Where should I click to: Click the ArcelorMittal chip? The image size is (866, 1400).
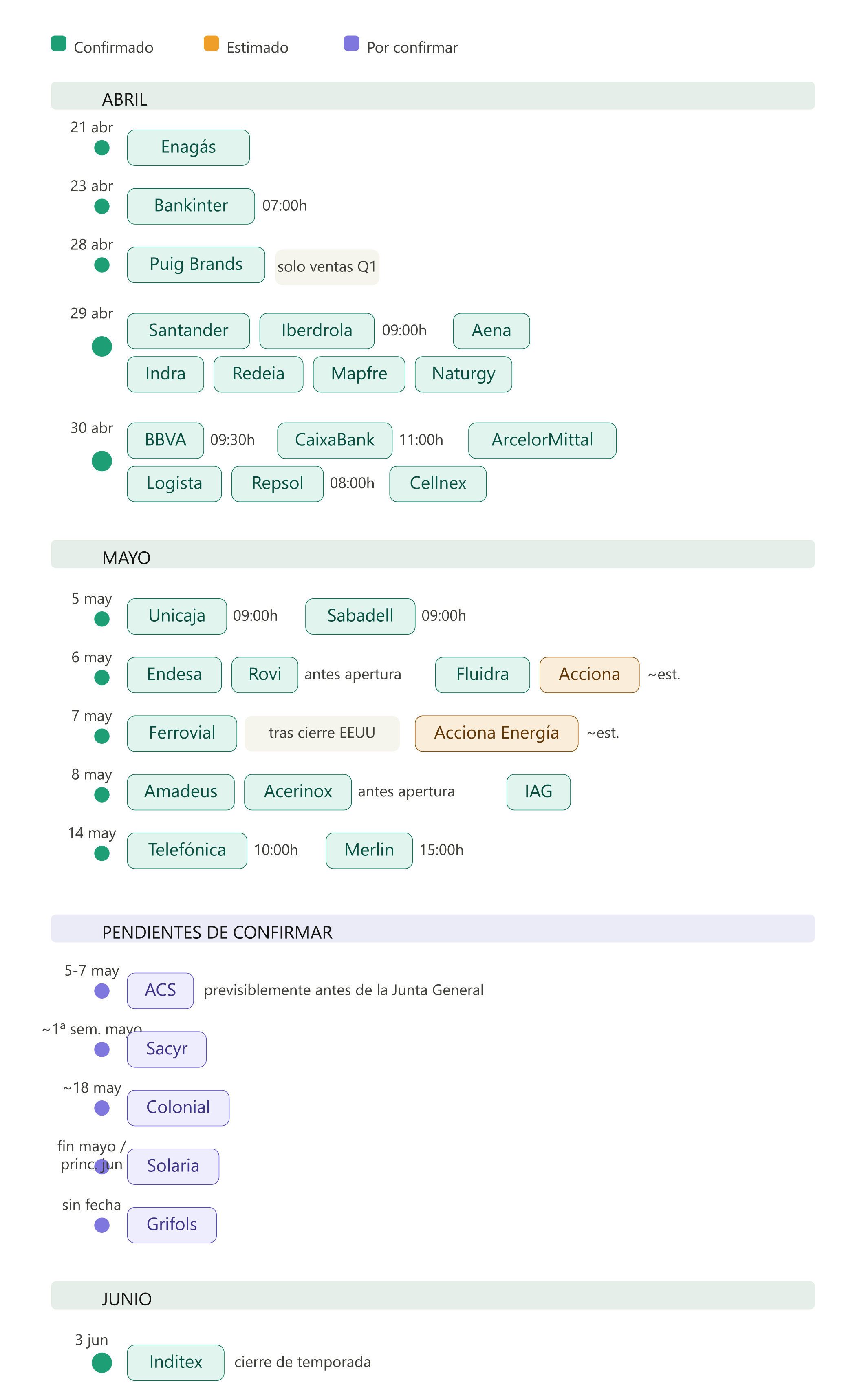[x=542, y=441]
